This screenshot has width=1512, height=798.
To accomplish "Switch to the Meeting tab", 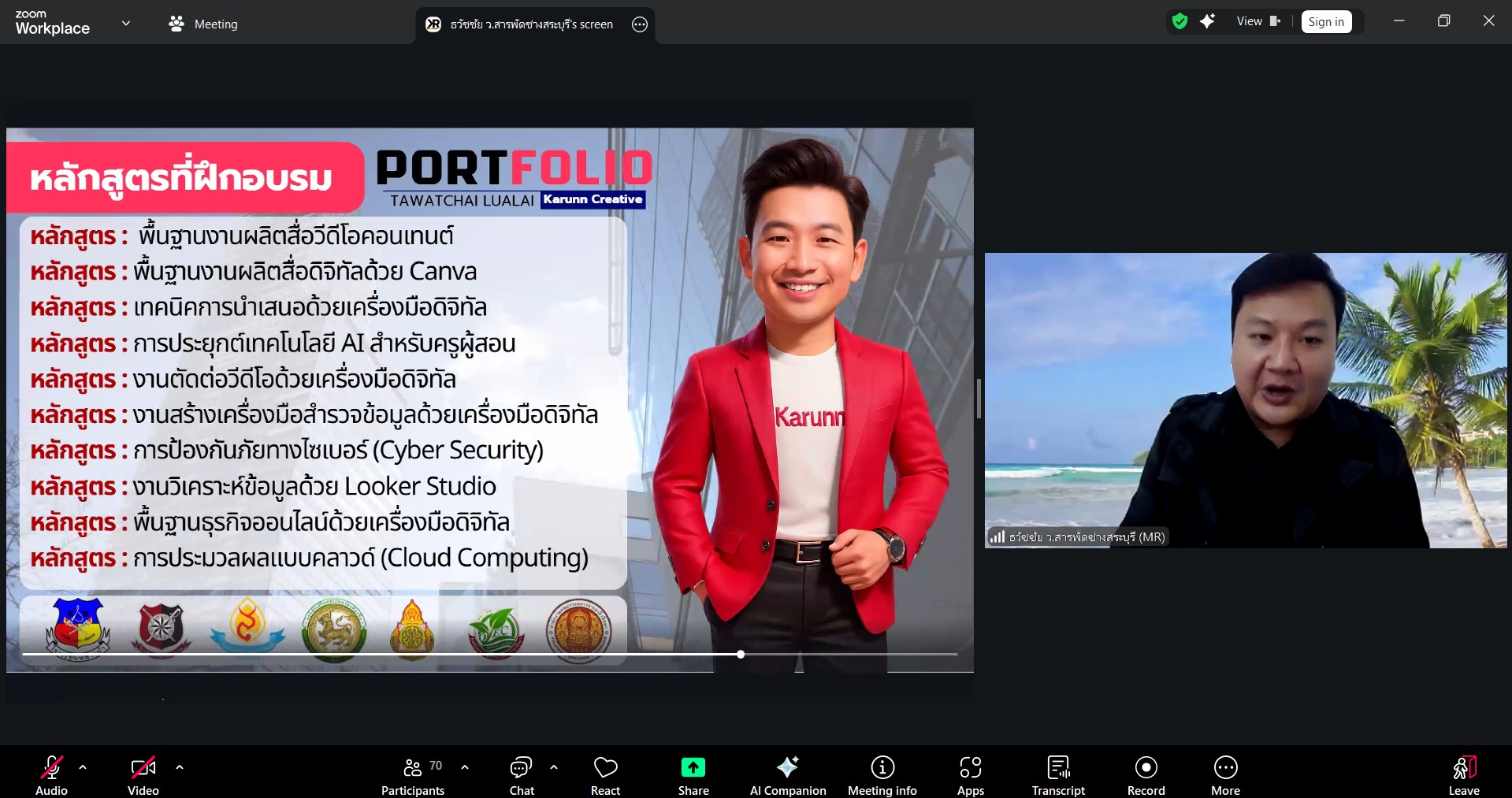I will (203, 24).
